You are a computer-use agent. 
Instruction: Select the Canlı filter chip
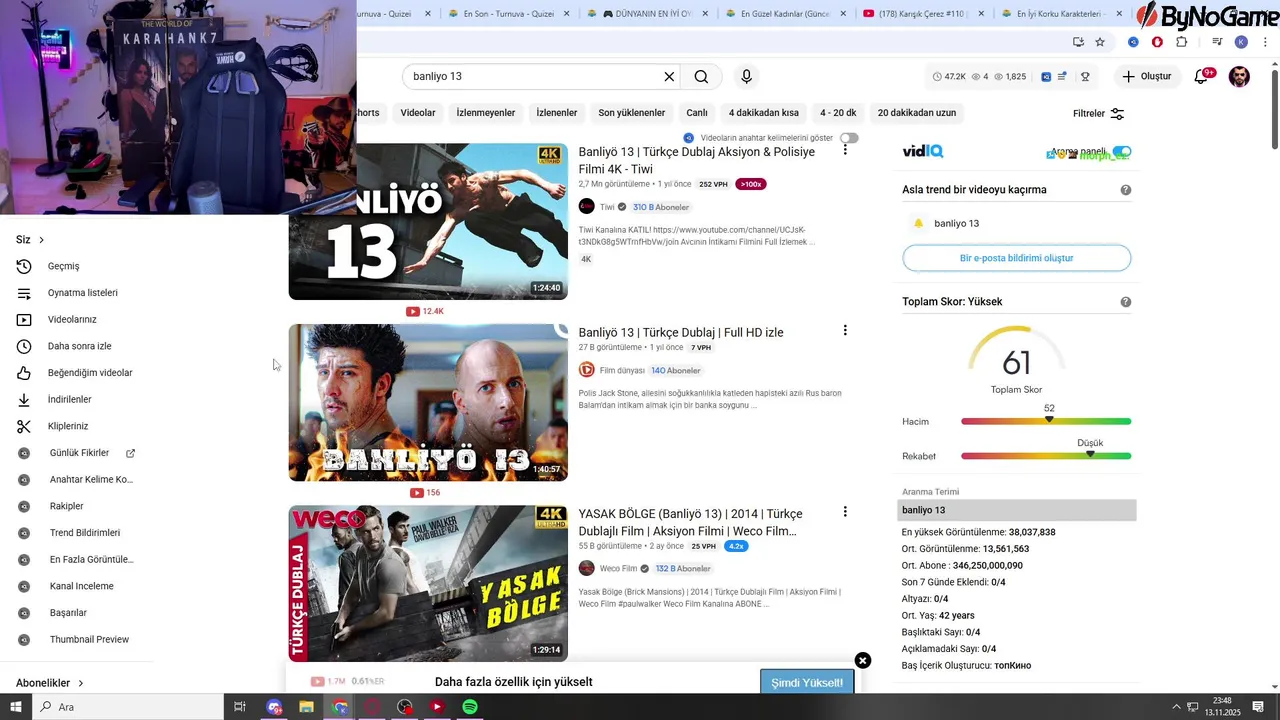coord(697,113)
